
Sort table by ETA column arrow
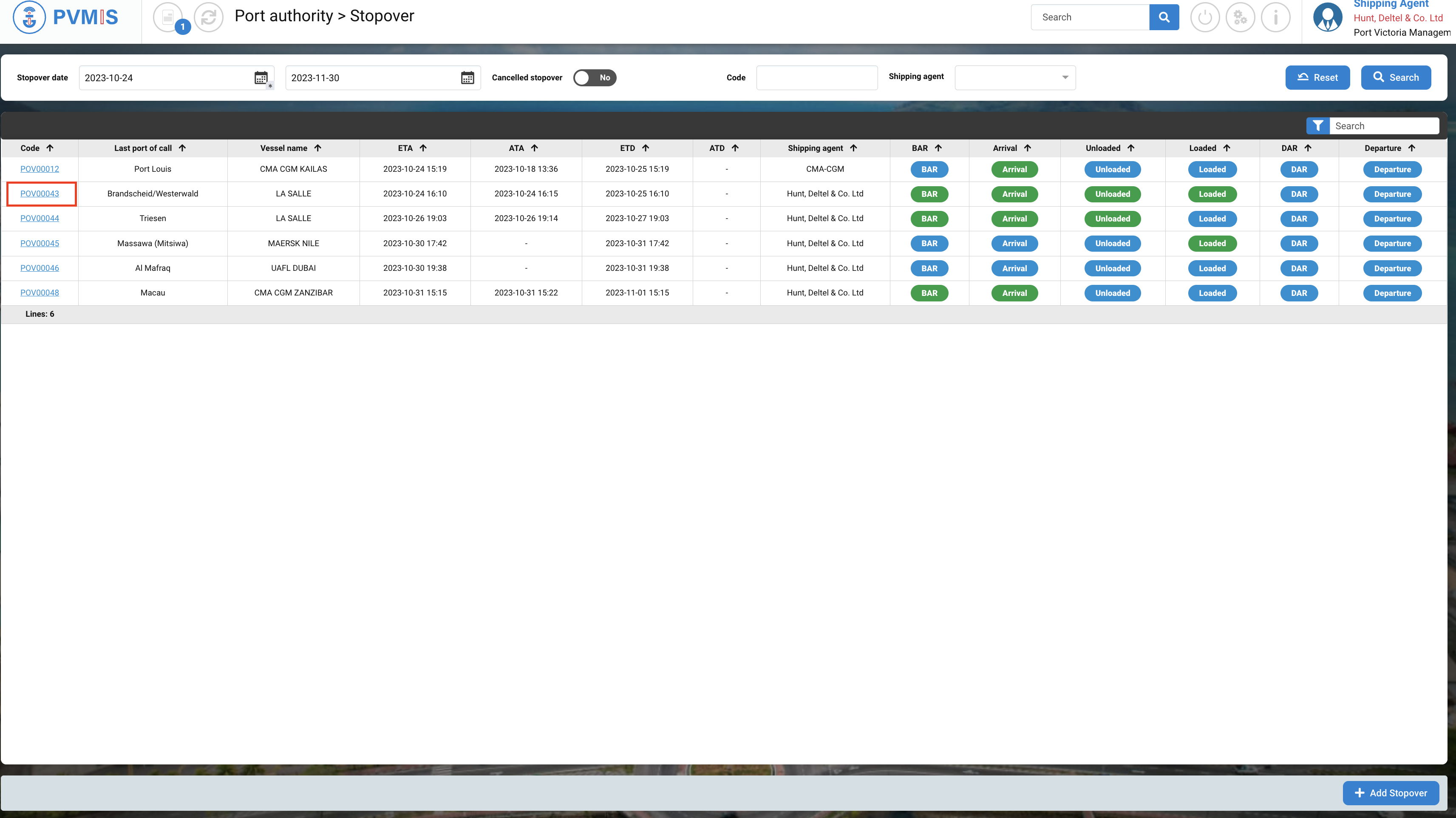423,148
